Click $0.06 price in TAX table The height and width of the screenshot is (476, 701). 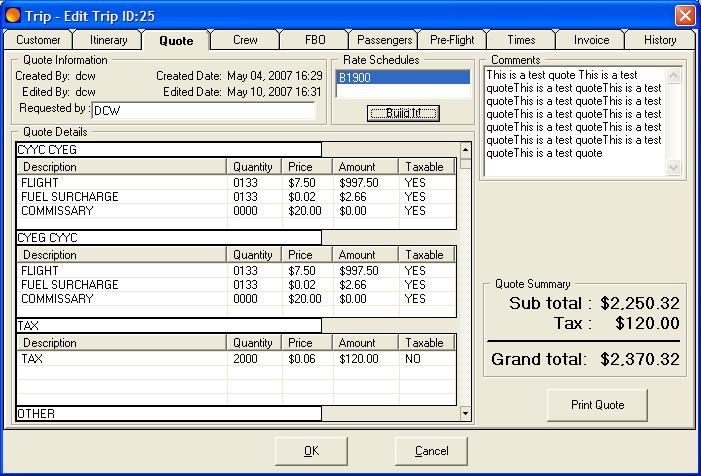point(302,359)
